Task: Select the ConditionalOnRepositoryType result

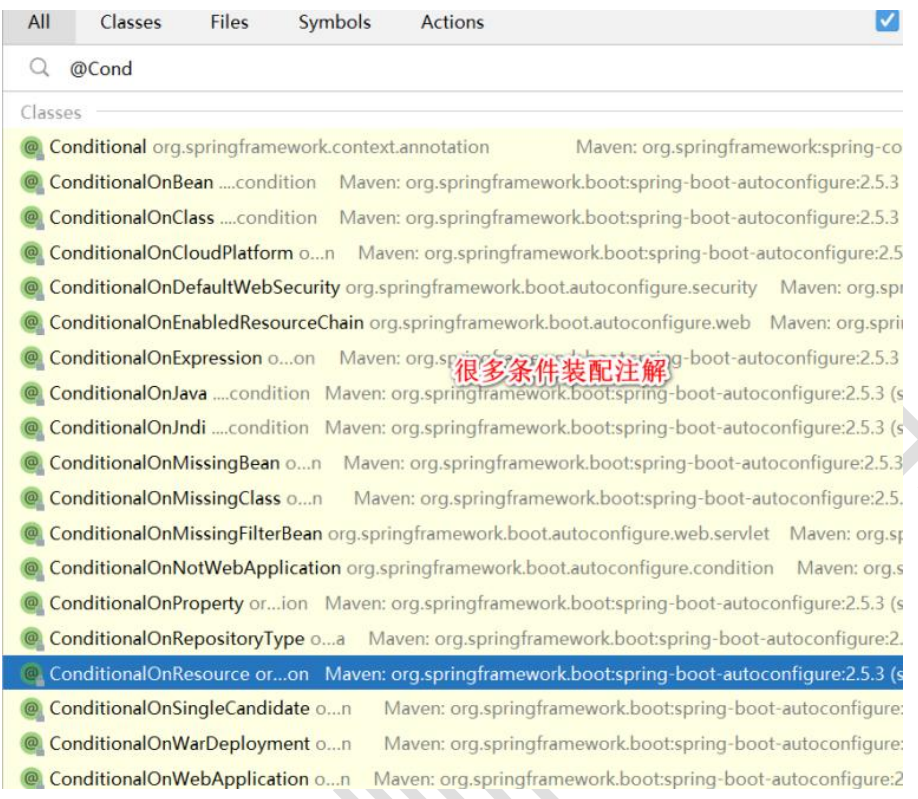Action: point(453,638)
